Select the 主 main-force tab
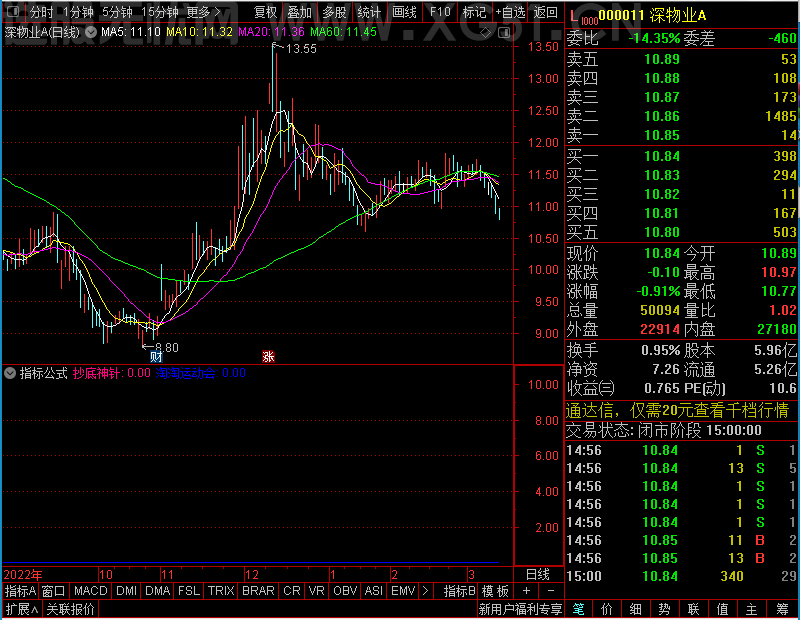Screen dimensions: 800x620 coord(752,609)
